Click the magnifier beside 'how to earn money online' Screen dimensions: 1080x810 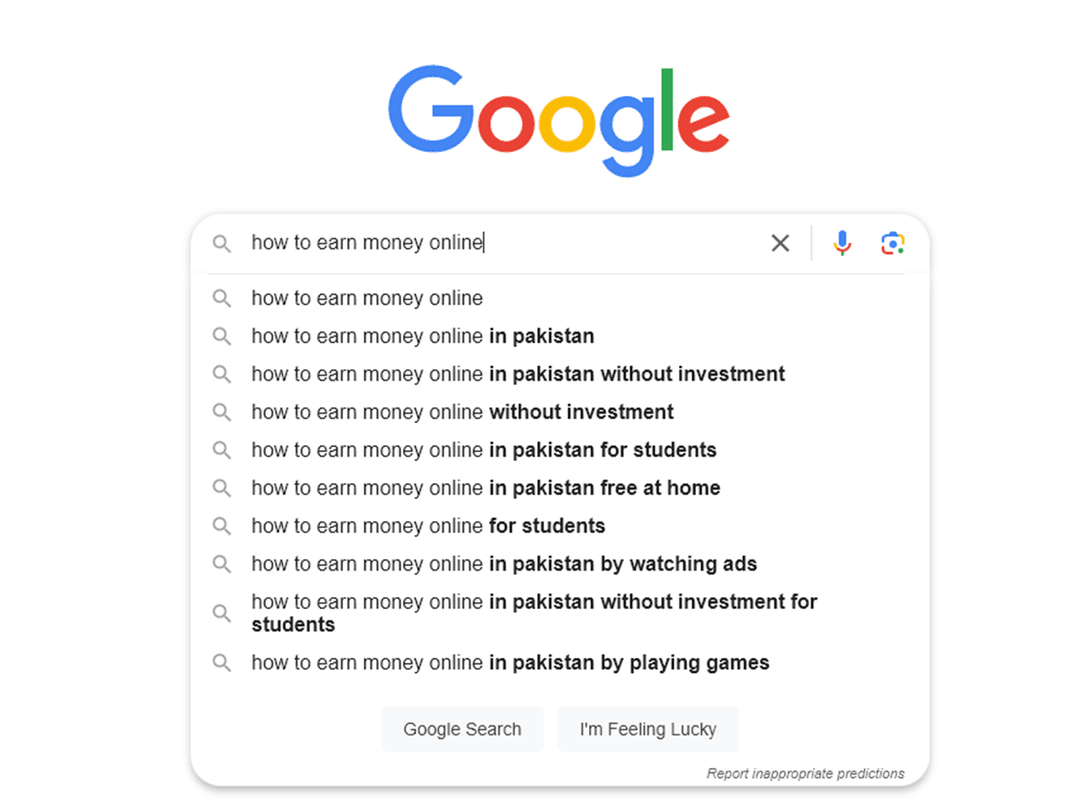point(222,298)
